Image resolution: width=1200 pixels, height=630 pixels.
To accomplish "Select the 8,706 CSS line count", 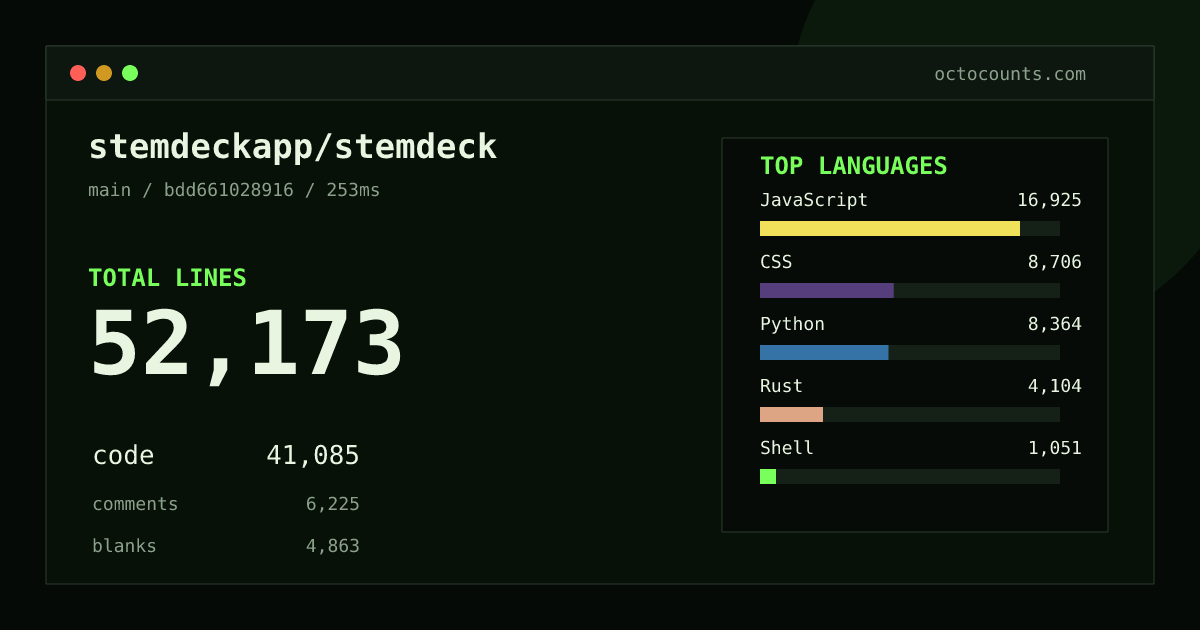I will (x=1055, y=262).
